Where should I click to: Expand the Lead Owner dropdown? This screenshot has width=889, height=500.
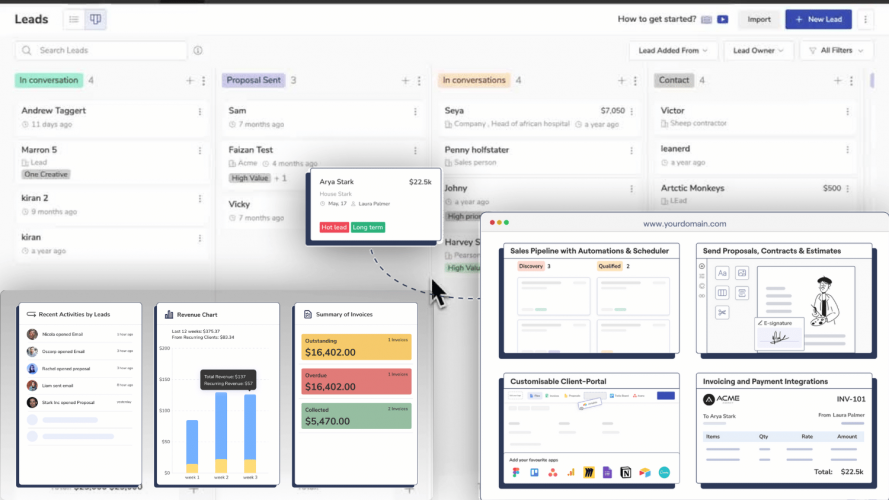click(758, 50)
